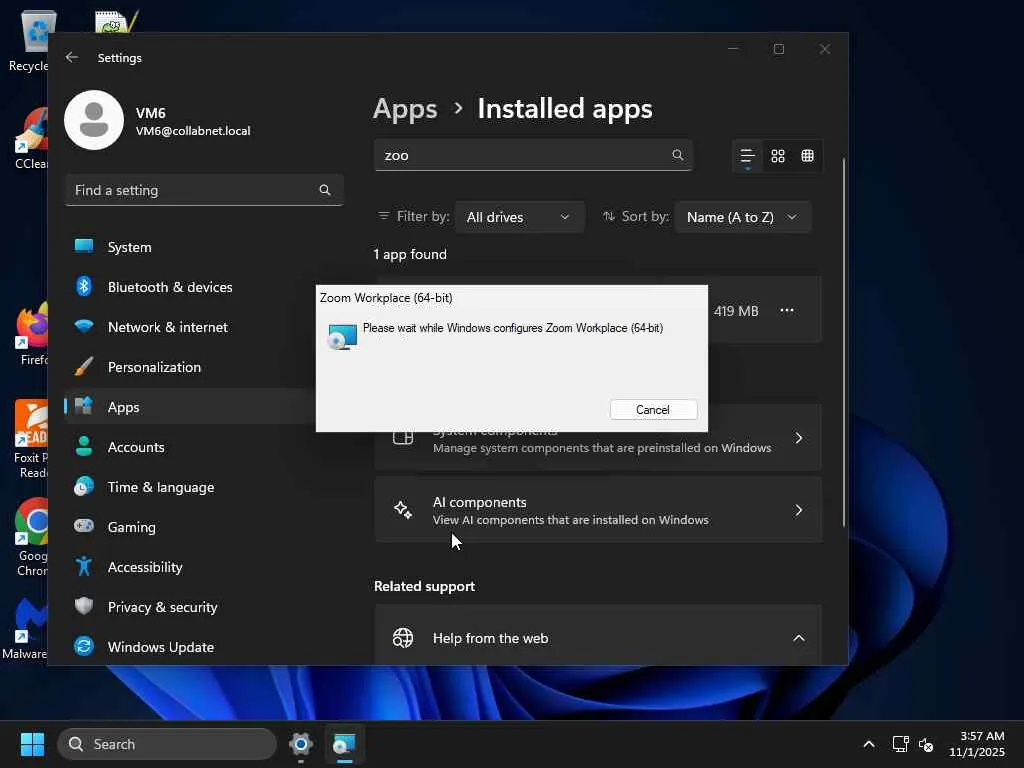The width and height of the screenshot is (1024, 768).
Task: Click Apps breadcrumb link
Action: (405, 109)
